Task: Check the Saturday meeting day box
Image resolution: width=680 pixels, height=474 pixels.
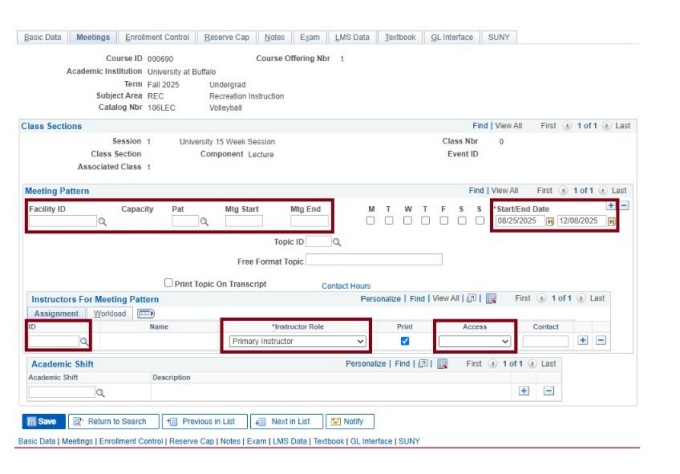Action: point(462,221)
